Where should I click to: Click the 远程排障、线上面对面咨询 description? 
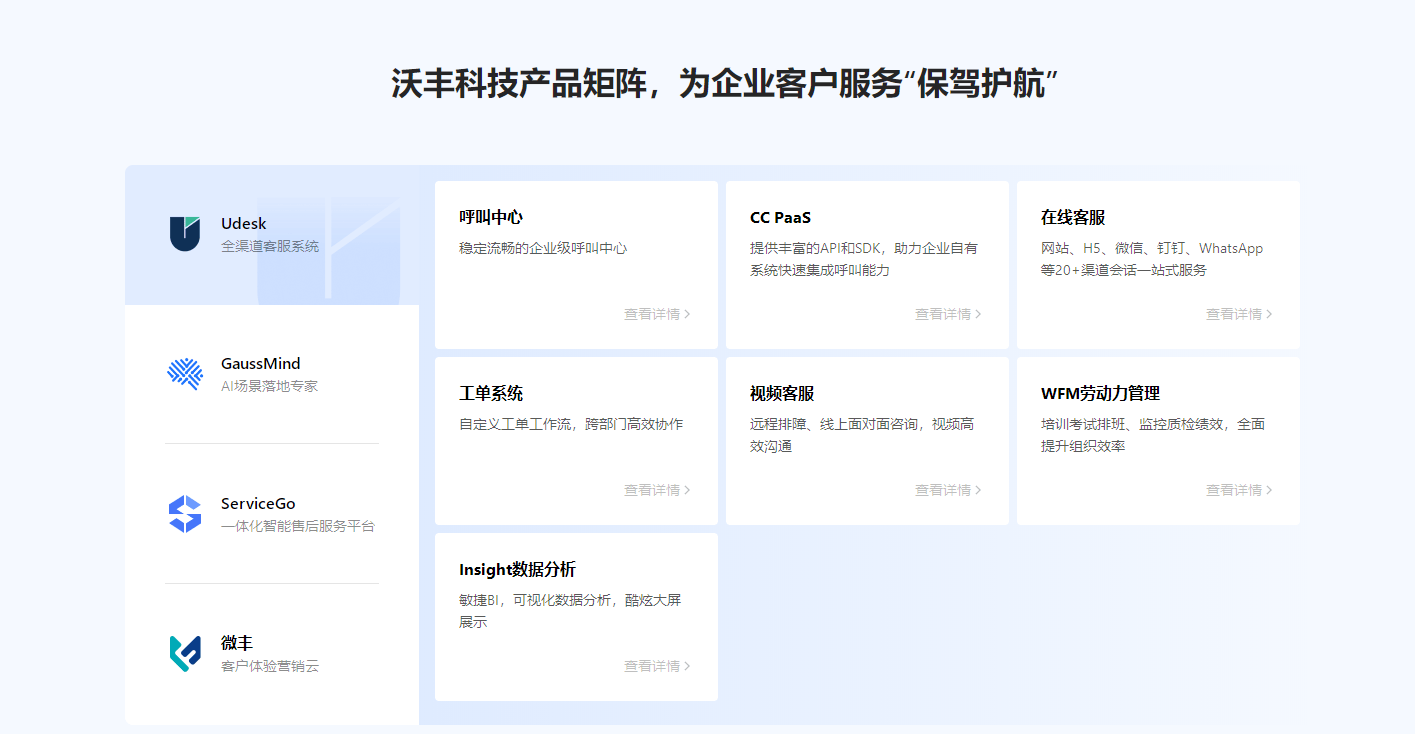862,435
